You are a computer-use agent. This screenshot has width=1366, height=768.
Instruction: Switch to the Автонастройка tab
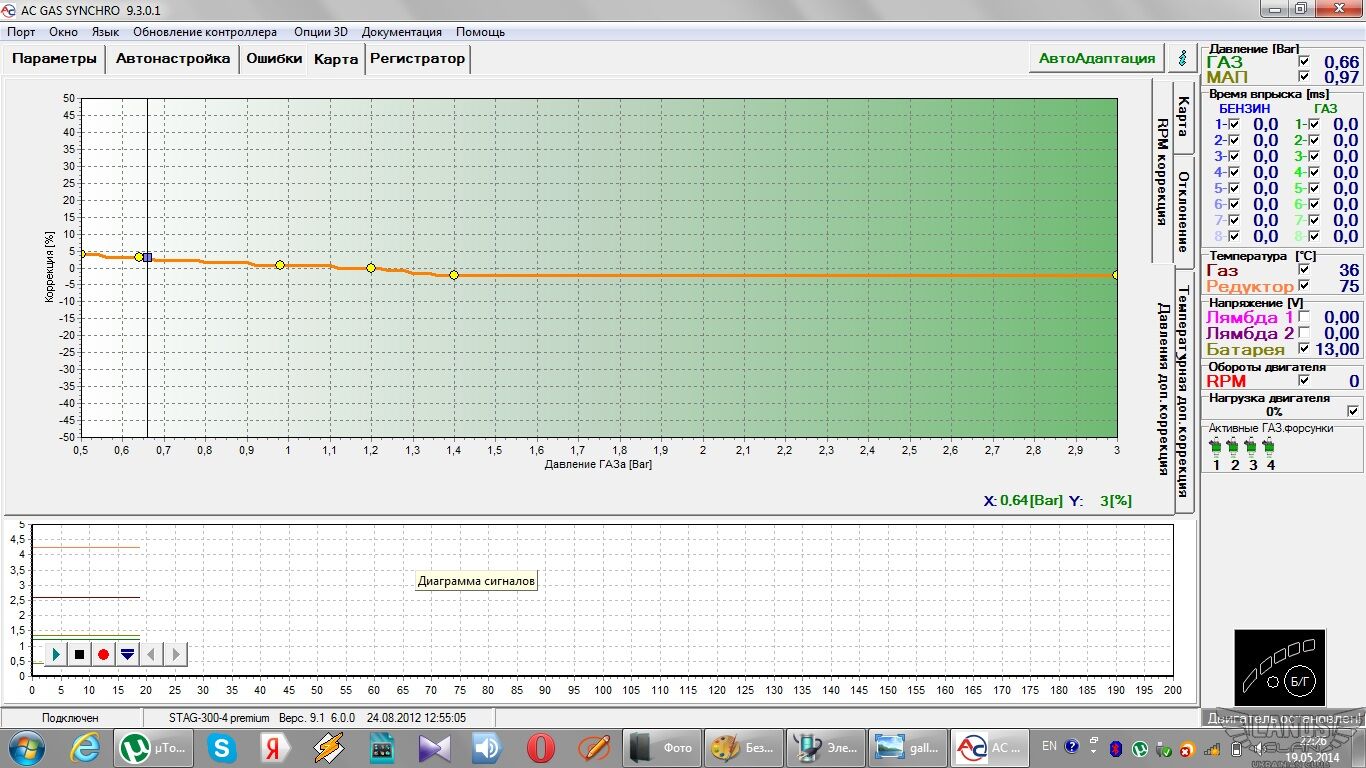point(173,59)
